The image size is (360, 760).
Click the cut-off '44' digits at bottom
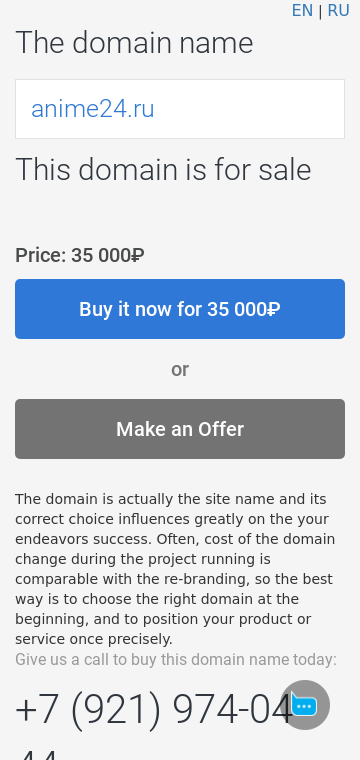point(38,754)
